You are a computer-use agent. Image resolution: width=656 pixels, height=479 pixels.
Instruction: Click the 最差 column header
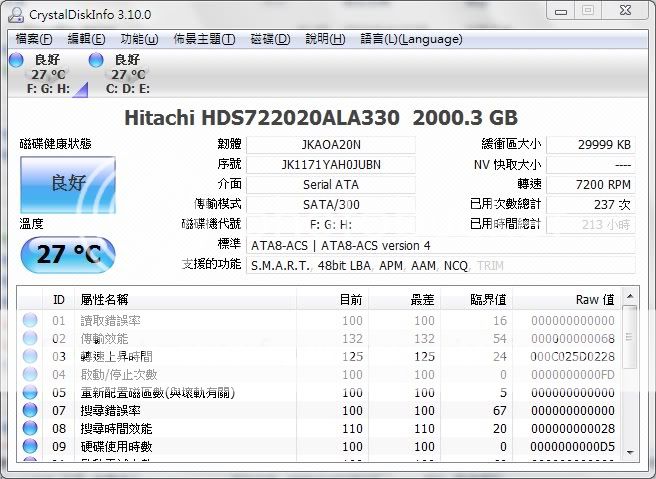(405, 299)
